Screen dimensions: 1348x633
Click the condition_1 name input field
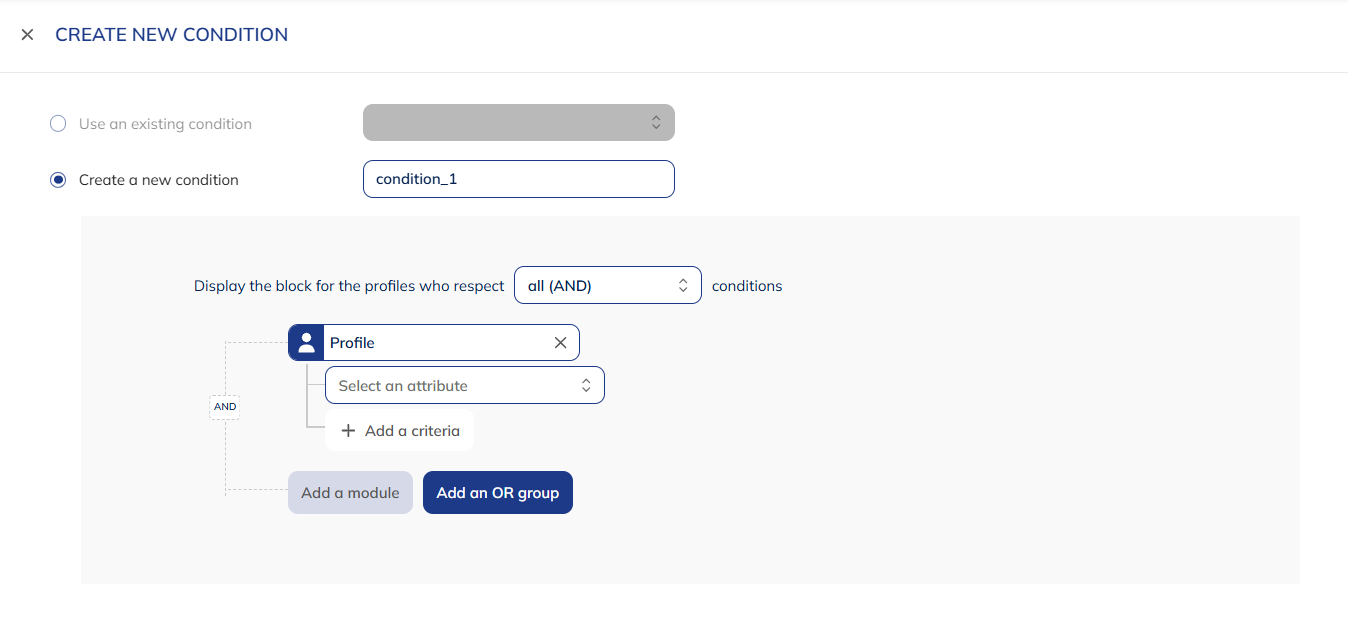pos(518,178)
